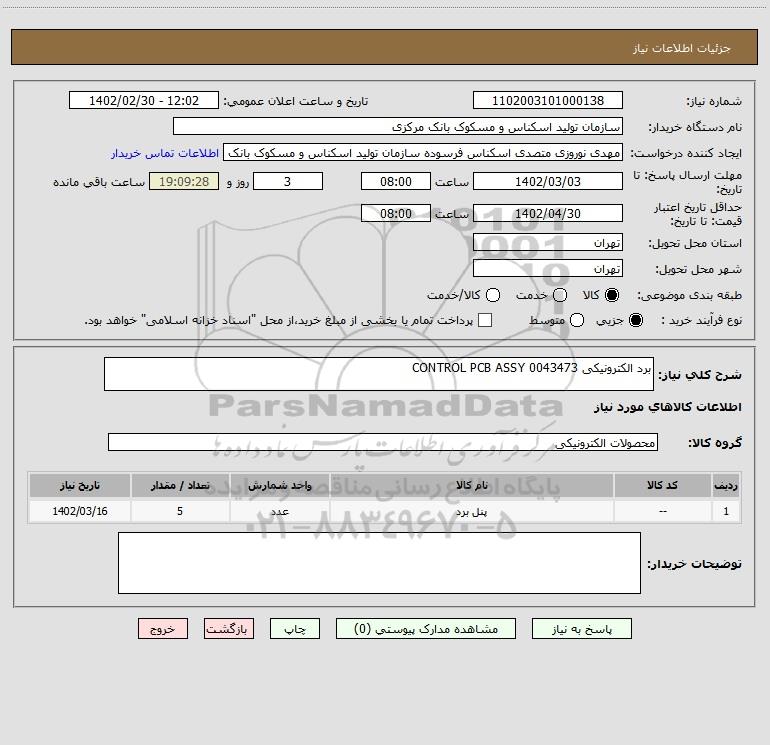Screen dimensions: 770x745
Task: Select the جزیی purchase type radio
Action: pos(636,320)
